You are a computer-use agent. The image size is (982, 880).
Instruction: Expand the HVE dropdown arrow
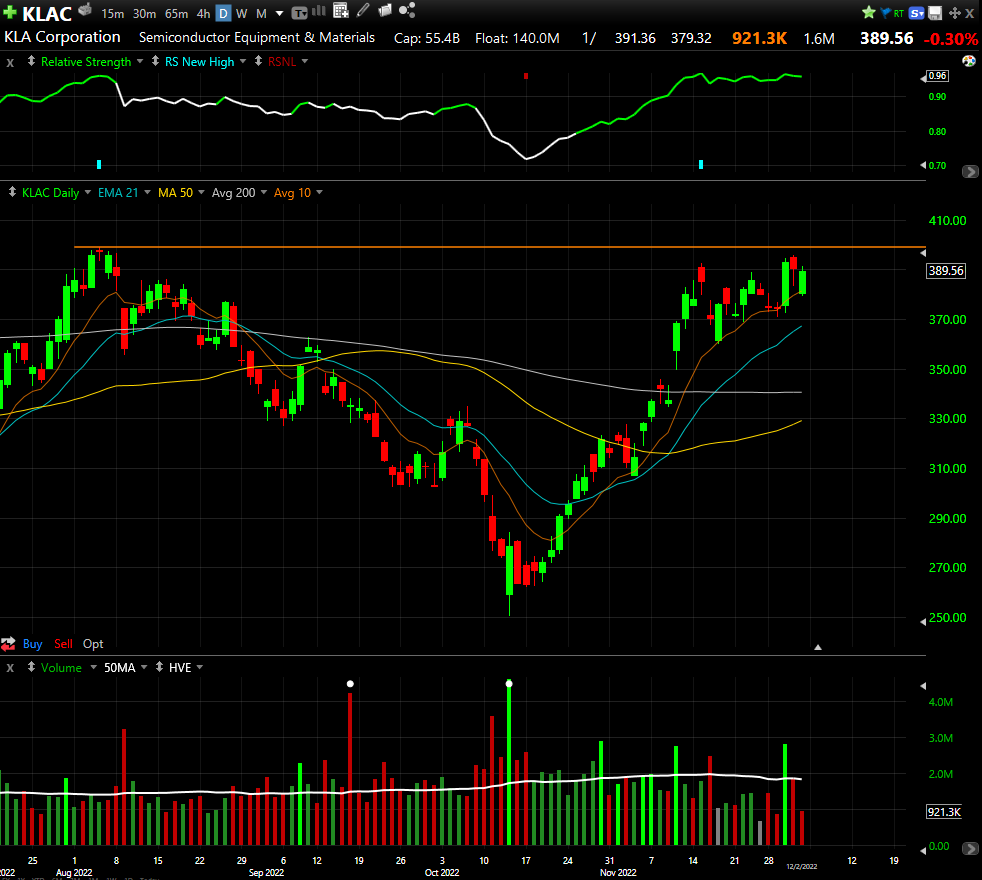200,667
